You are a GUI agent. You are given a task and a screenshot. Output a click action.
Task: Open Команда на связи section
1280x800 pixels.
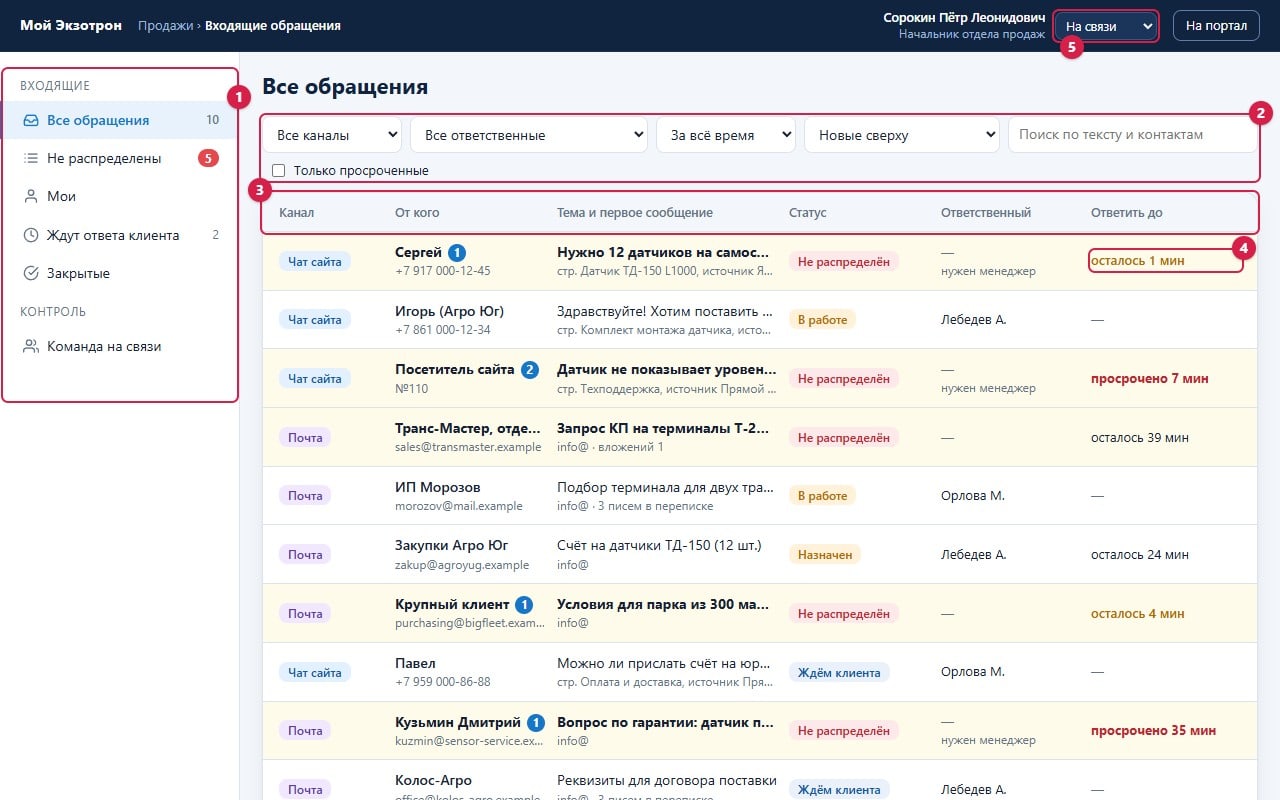[x=120, y=347]
